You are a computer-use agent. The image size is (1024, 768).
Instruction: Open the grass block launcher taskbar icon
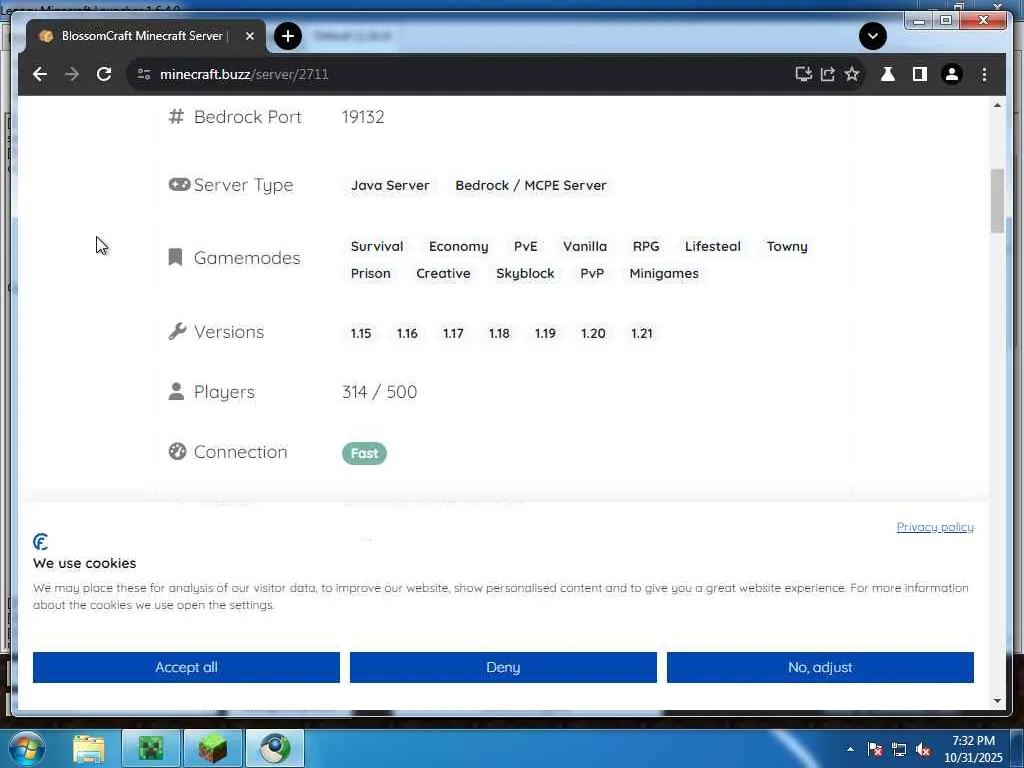click(x=213, y=749)
